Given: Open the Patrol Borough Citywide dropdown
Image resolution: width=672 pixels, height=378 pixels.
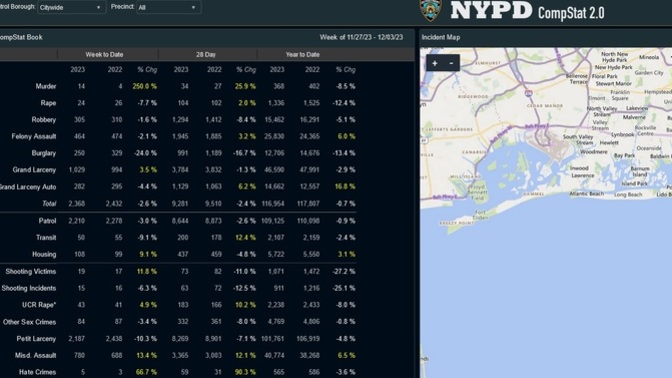Looking at the screenshot, I should pyautogui.click(x=71, y=7).
